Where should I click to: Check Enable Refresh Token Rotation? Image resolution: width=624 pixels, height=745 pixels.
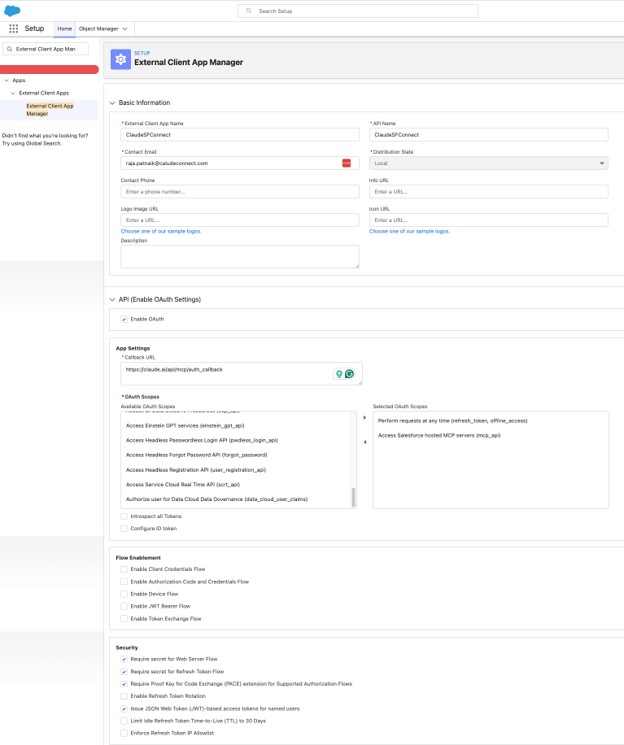coord(124,696)
